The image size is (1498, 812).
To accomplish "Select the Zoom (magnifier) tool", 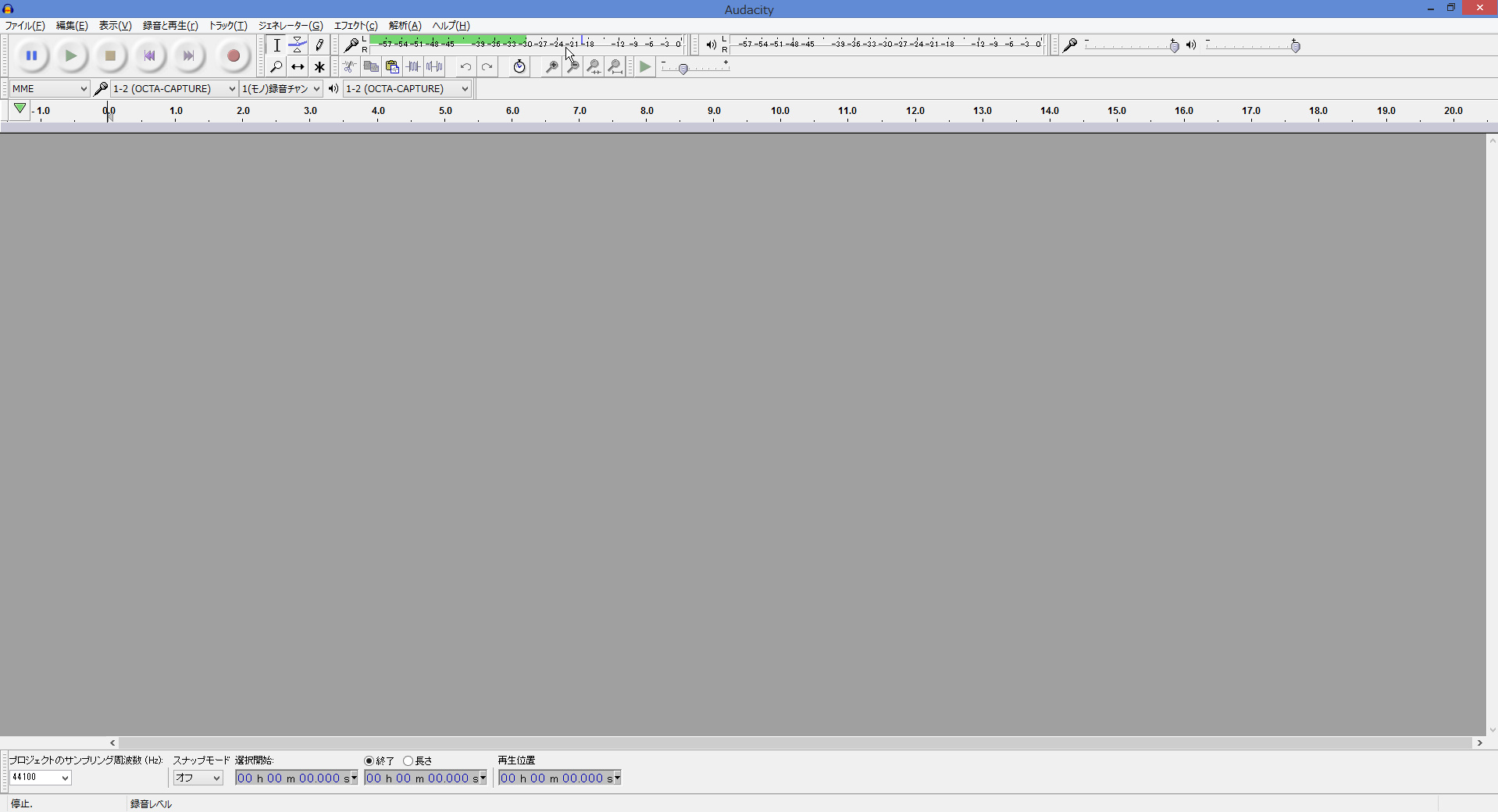I will pyautogui.click(x=276, y=66).
